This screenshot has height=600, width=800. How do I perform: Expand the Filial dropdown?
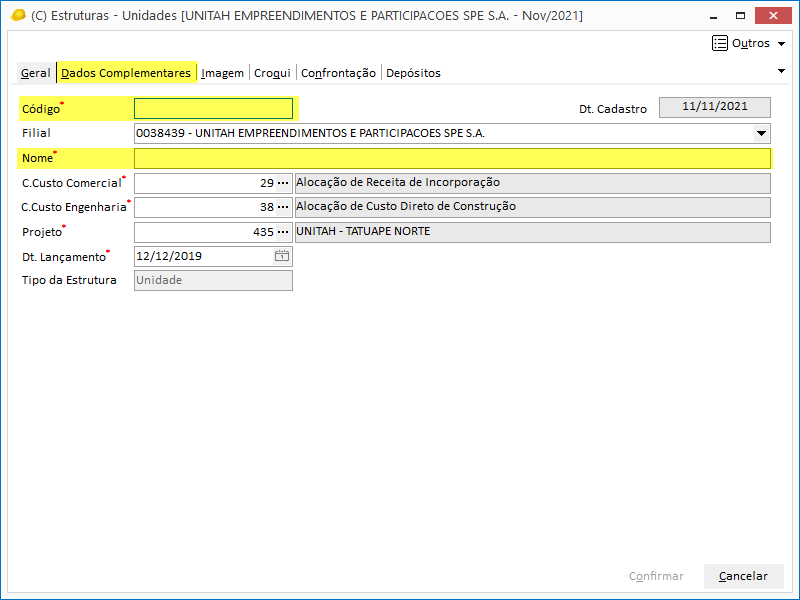[x=761, y=134]
